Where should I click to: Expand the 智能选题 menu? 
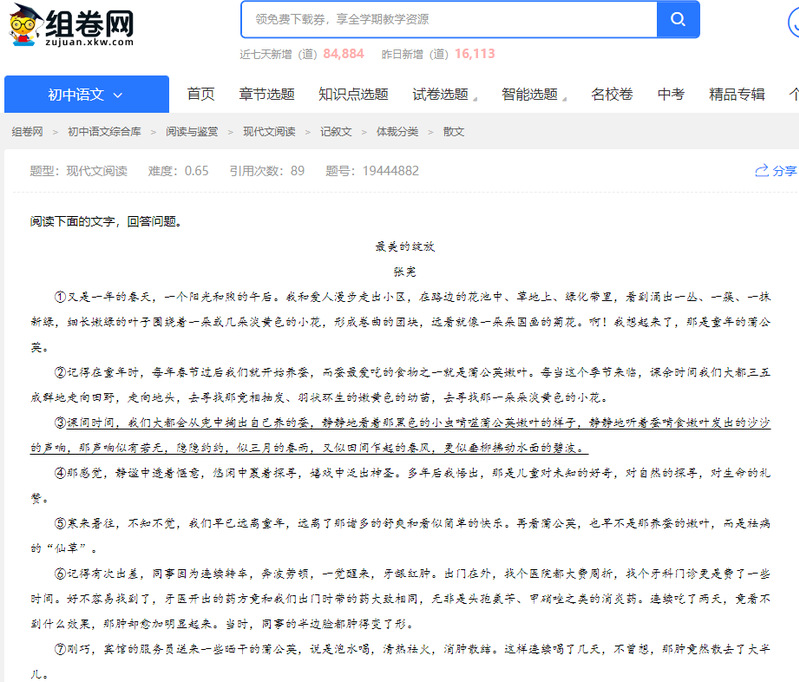(534, 95)
